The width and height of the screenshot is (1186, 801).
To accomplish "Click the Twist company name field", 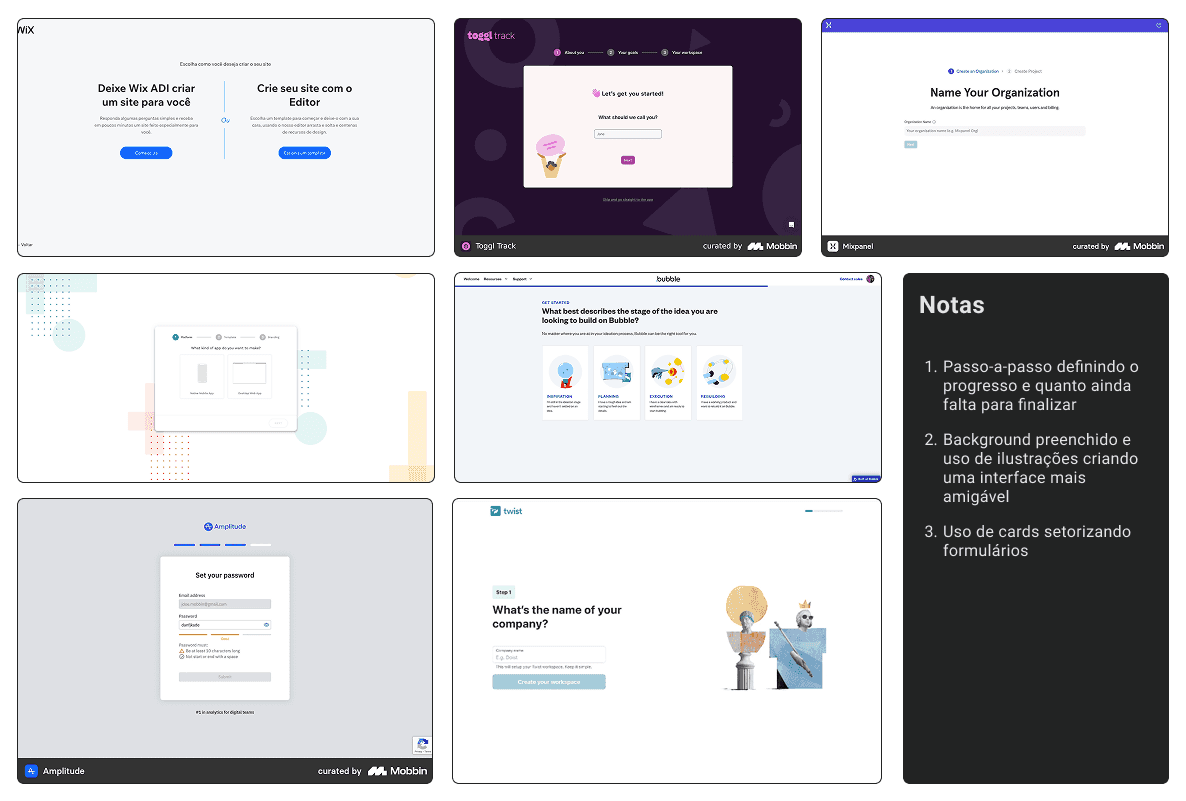I will click(x=549, y=654).
